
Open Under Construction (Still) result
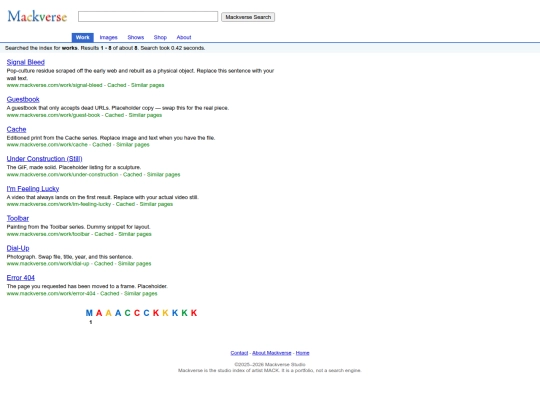coord(44,159)
